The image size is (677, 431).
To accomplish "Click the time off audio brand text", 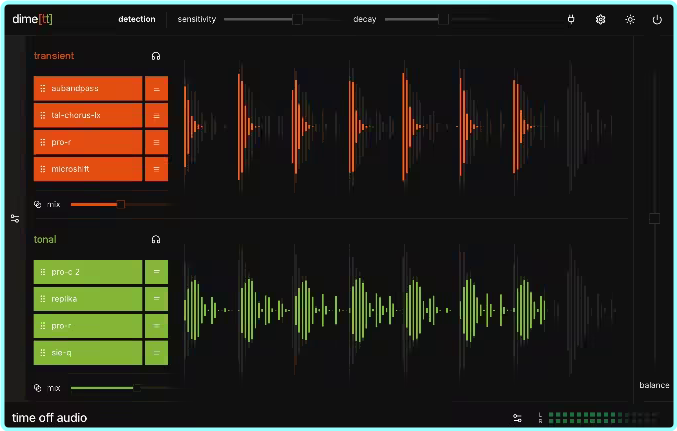I will tap(49, 418).
